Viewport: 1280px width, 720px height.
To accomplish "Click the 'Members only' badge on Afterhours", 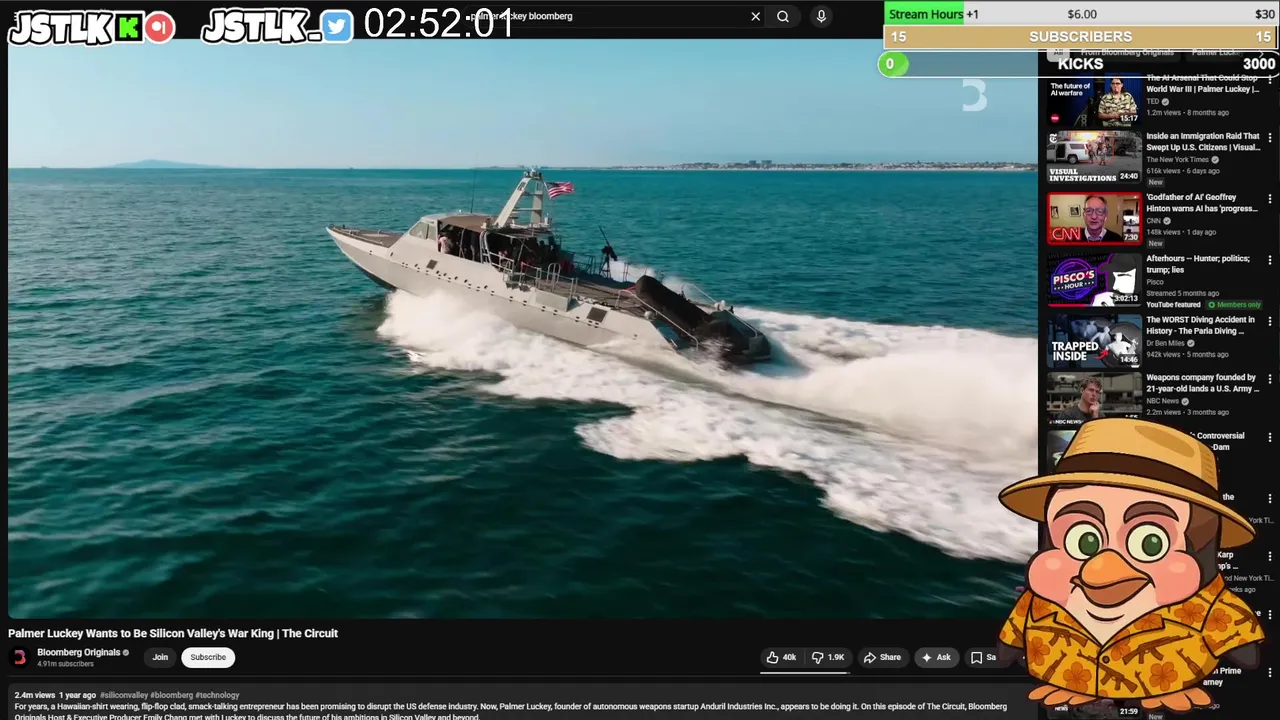I will click(x=1236, y=305).
